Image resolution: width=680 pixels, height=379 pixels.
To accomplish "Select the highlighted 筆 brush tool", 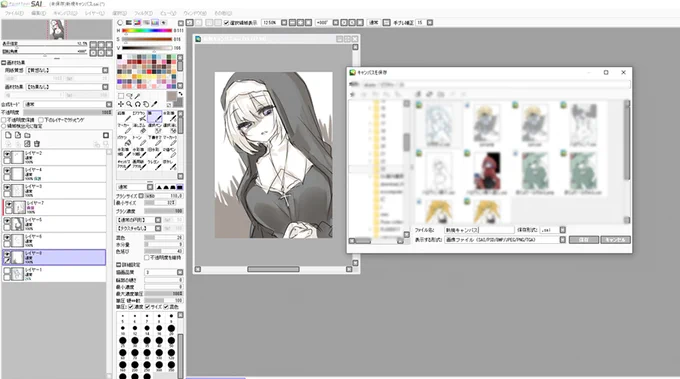I will tap(154, 116).
